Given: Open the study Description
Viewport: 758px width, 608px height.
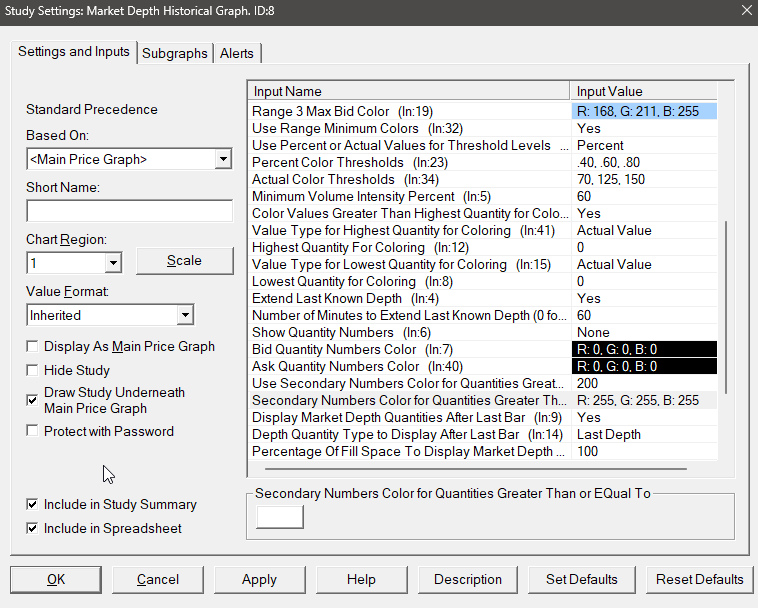Looking at the screenshot, I should [467, 579].
